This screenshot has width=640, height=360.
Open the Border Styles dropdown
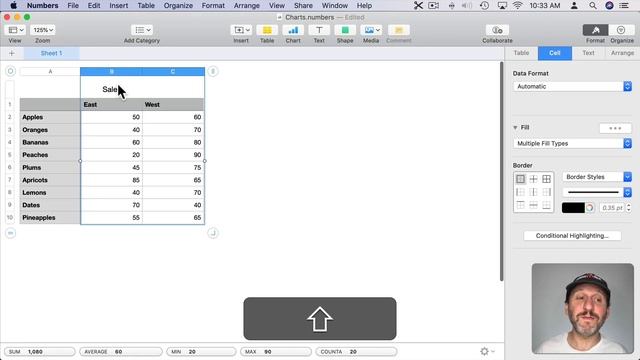(x=597, y=177)
